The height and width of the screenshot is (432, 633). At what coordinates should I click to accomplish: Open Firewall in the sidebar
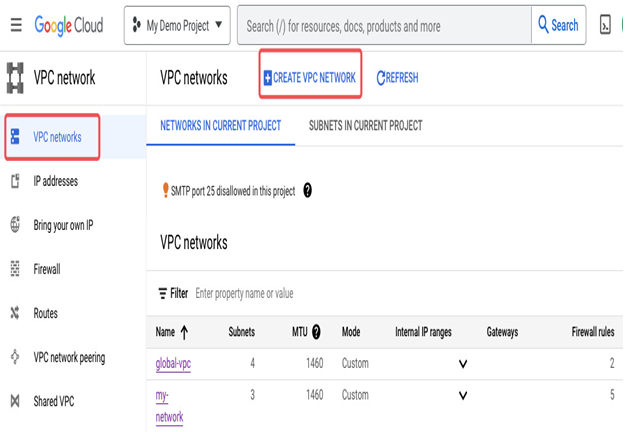(x=47, y=269)
